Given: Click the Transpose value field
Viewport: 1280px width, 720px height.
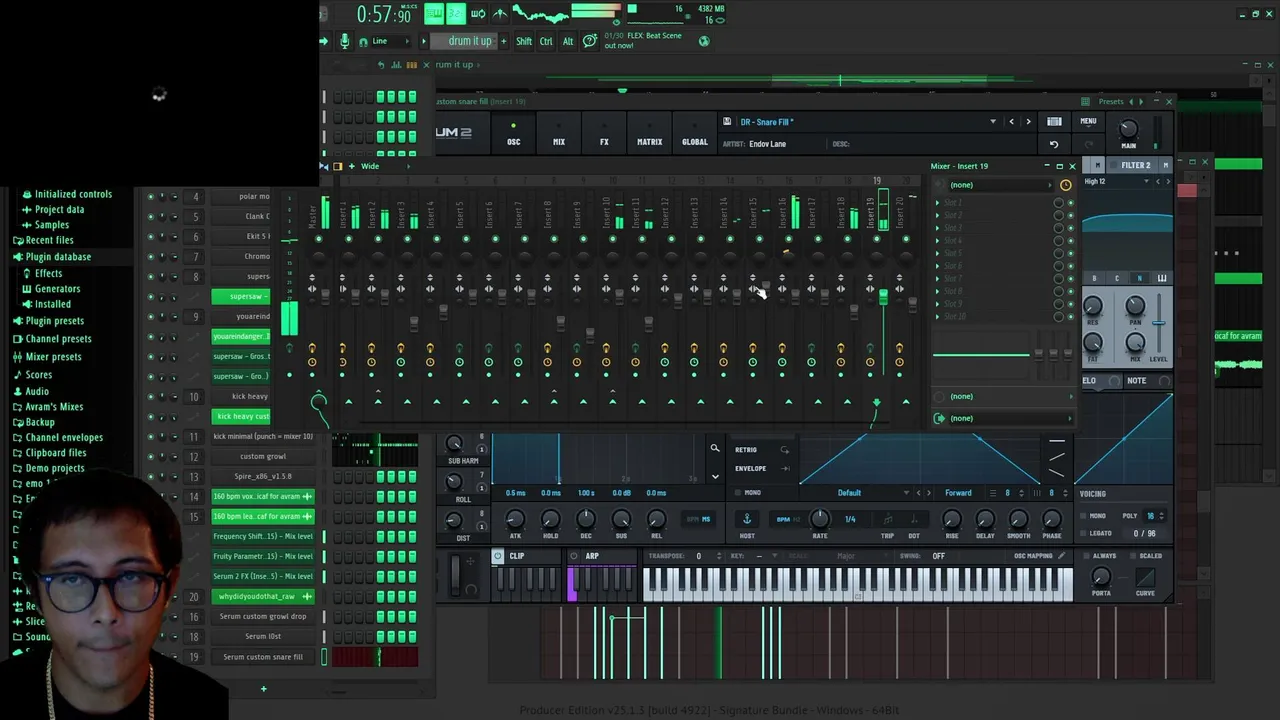Looking at the screenshot, I should 698,556.
